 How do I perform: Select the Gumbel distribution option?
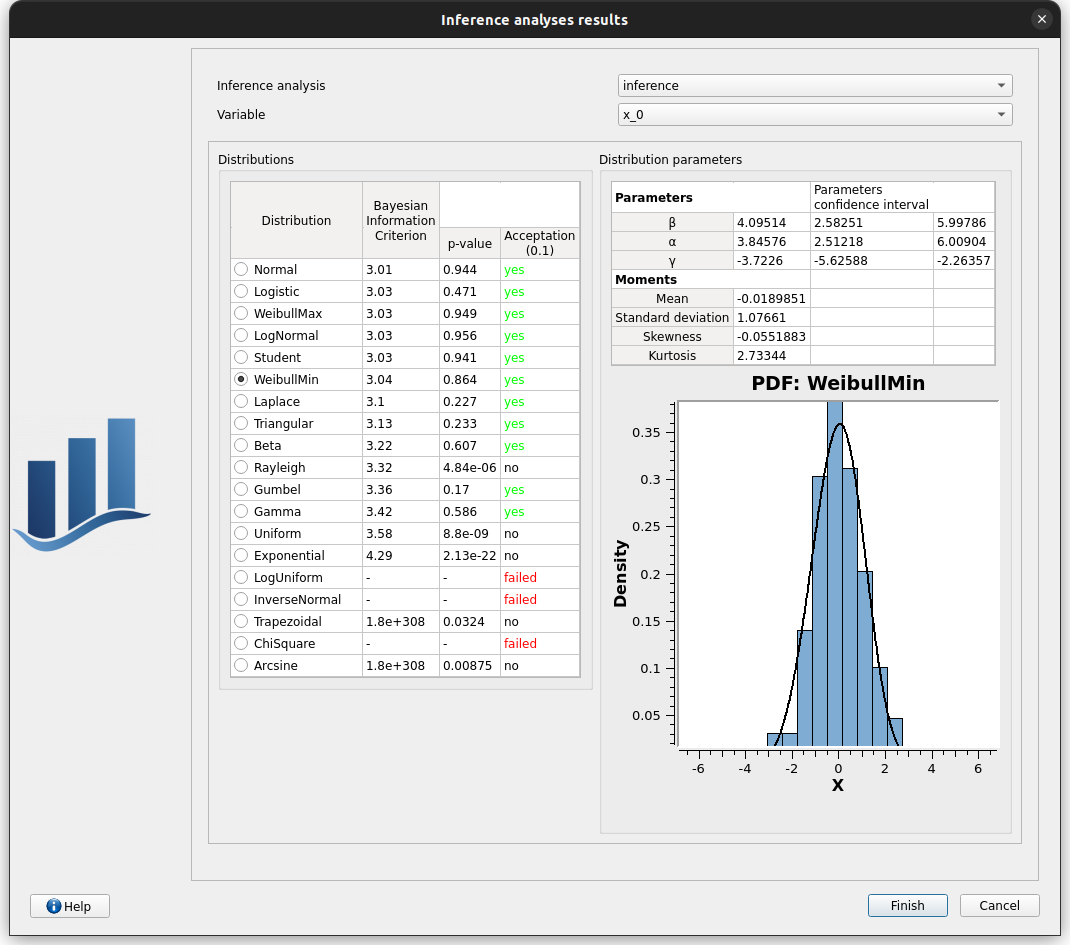pos(241,490)
